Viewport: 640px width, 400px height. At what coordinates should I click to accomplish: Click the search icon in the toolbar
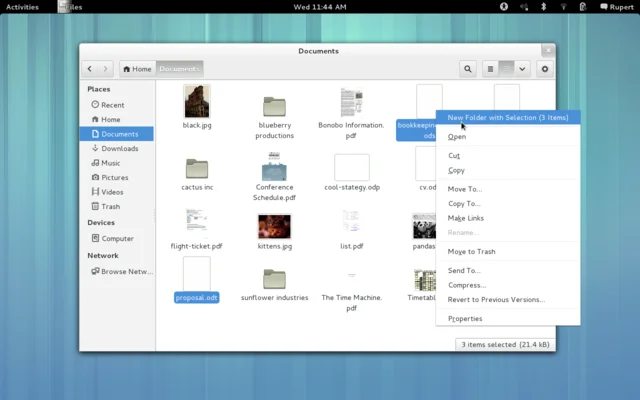coord(468,69)
